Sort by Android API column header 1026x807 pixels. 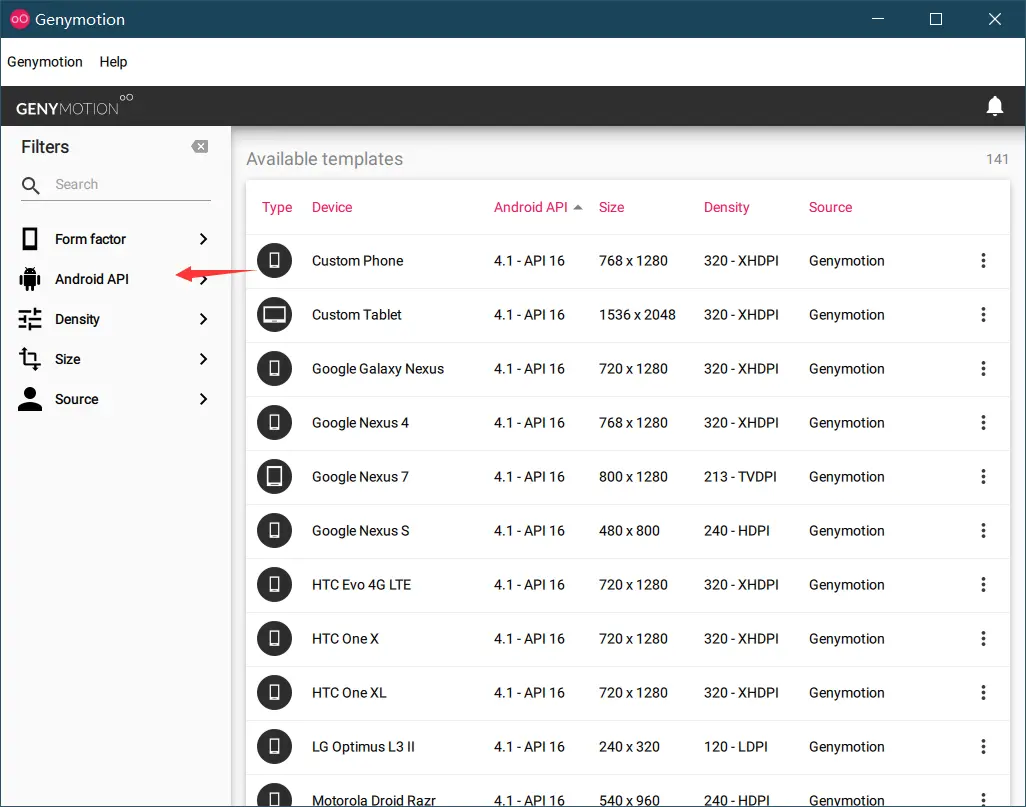[531, 207]
